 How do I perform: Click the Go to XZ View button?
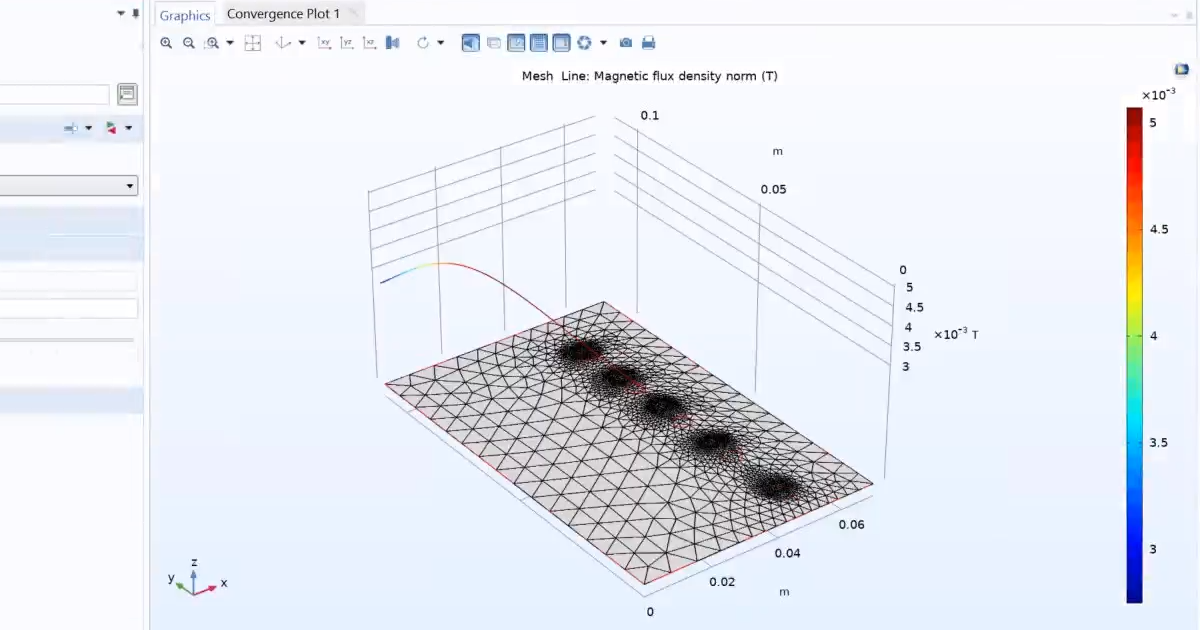point(369,42)
